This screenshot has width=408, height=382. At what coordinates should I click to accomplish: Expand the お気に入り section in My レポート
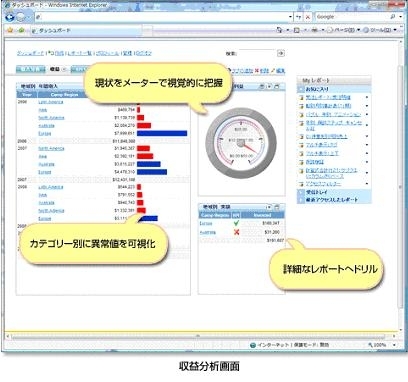(301, 89)
